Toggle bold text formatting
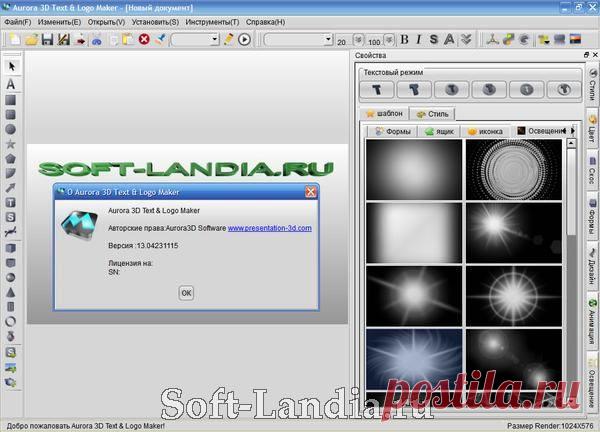Image resolution: width=600 pixels, height=432 pixels. (404, 40)
